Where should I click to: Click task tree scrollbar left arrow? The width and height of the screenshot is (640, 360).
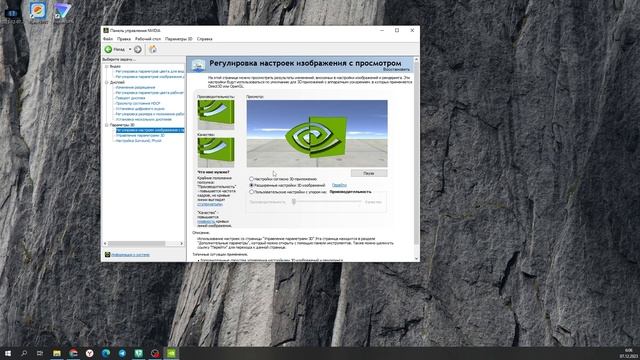tap(105, 244)
